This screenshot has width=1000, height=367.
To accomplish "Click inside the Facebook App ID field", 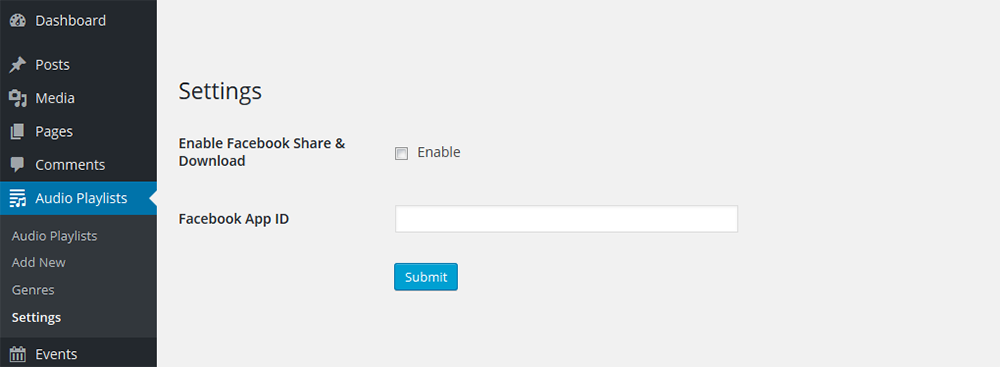I will coord(566,219).
